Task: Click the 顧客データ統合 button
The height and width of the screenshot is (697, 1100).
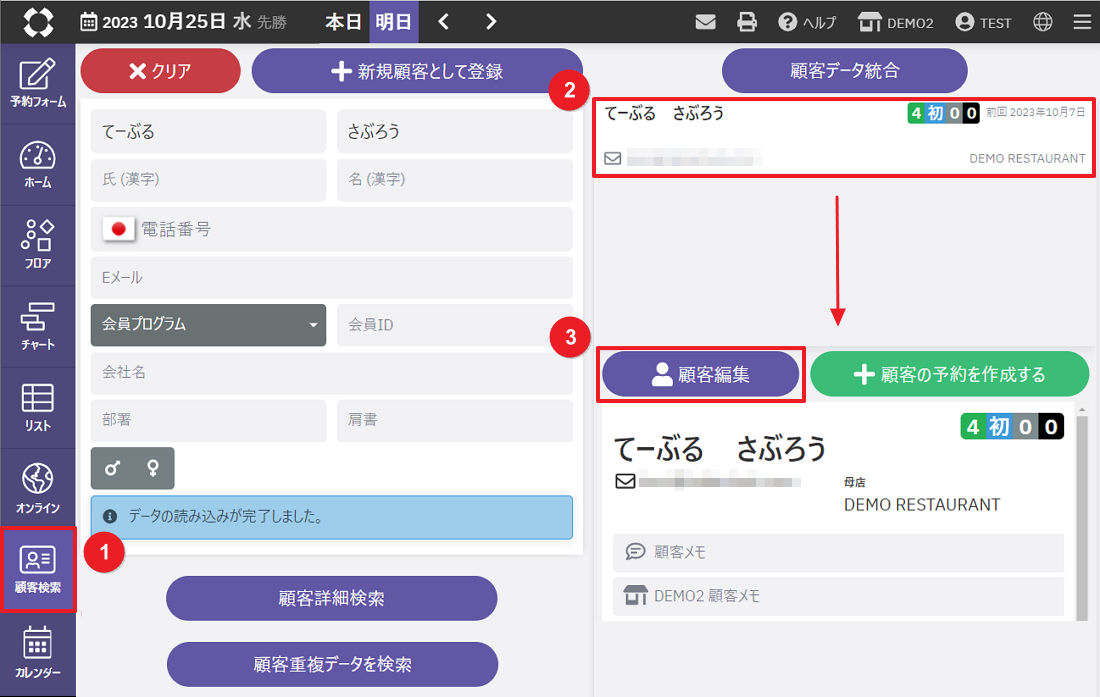Action: tap(844, 71)
